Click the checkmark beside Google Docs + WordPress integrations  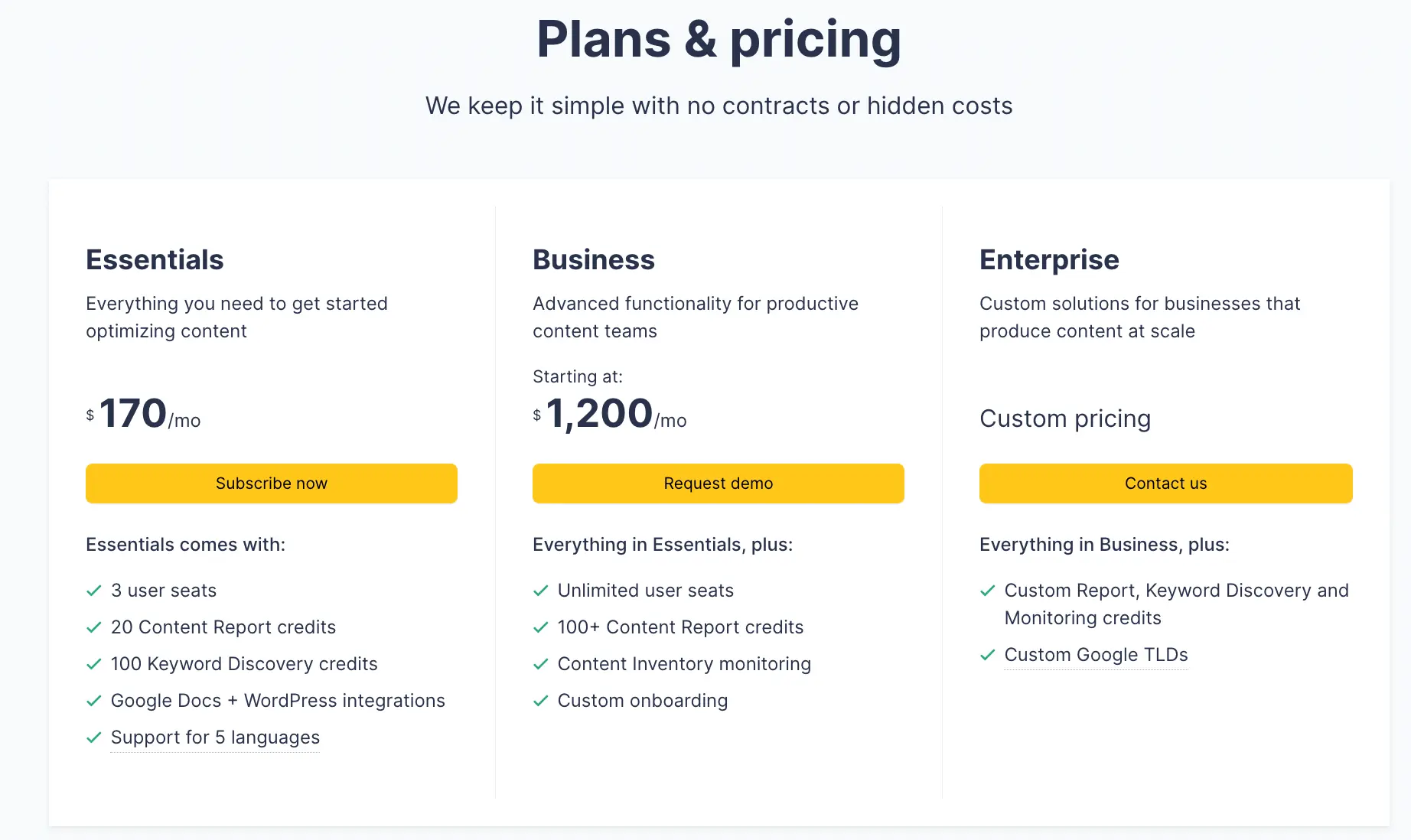[94, 701]
